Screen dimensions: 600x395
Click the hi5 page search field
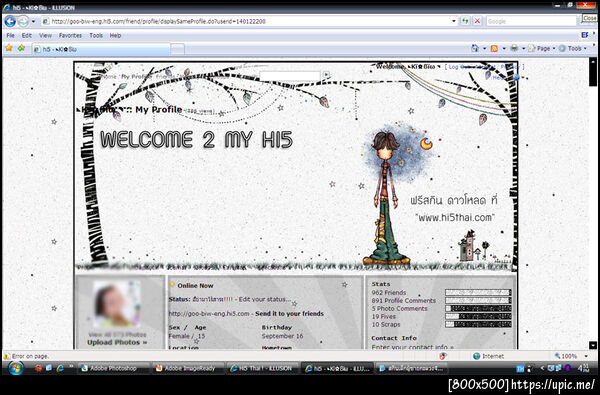[290, 76]
